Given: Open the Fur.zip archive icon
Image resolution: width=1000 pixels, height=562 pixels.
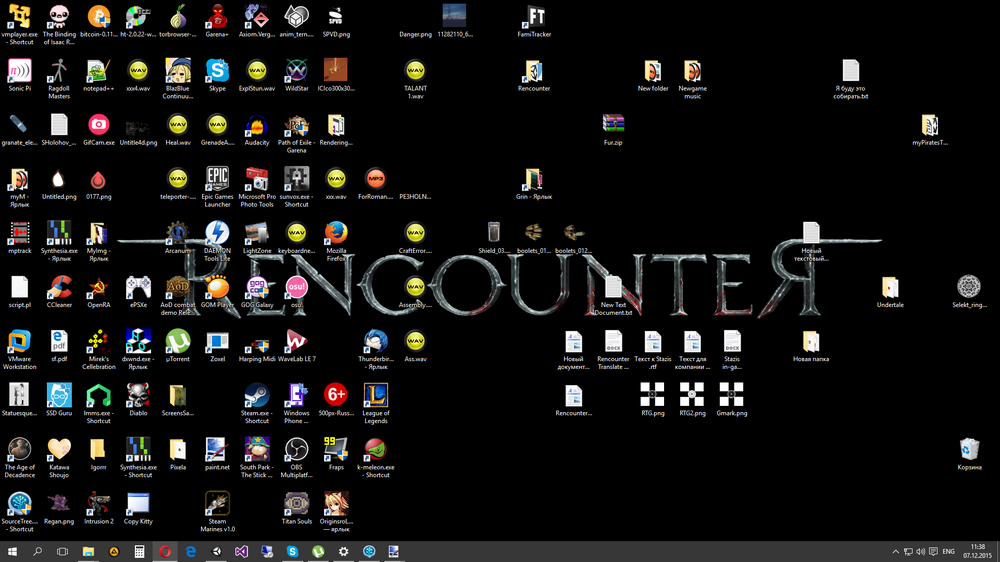Looking at the screenshot, I should 613,125.
